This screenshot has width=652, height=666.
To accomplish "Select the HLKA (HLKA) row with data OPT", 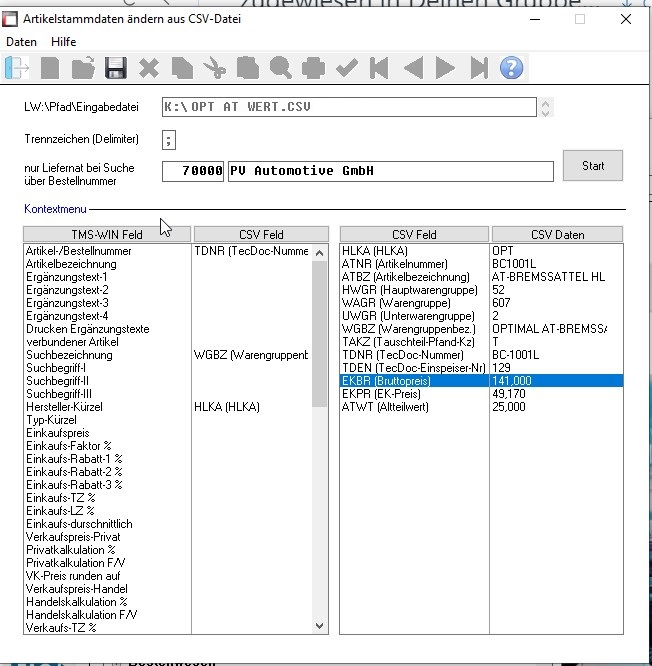I will (481, 251).
